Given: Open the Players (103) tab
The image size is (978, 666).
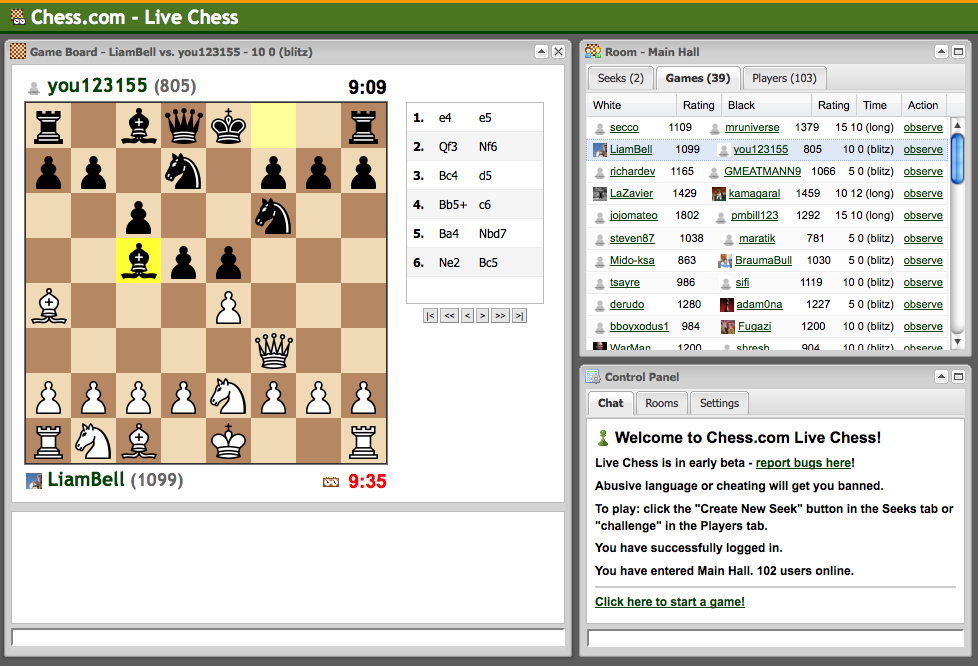Looking at the screenshot, I should click(x=784, y=79).
